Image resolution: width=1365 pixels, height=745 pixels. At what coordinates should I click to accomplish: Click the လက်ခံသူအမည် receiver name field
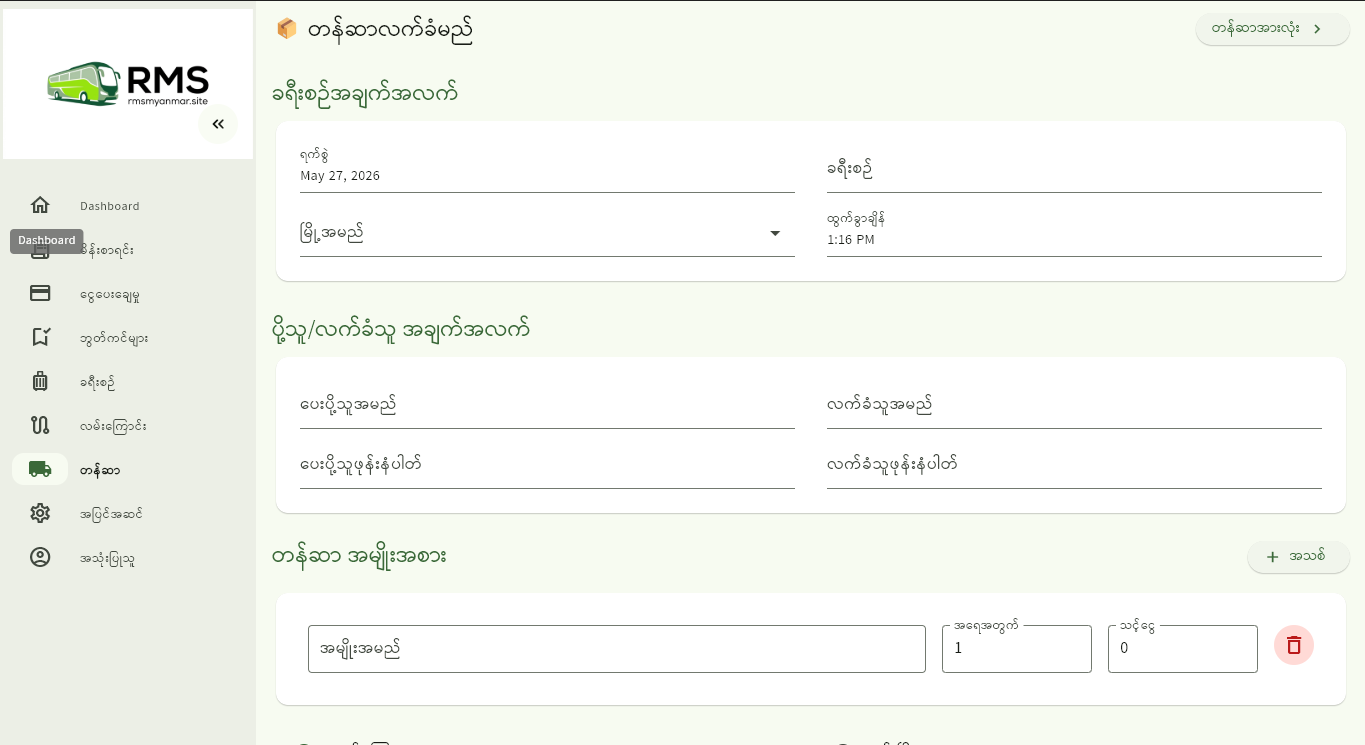(1074, 405)
